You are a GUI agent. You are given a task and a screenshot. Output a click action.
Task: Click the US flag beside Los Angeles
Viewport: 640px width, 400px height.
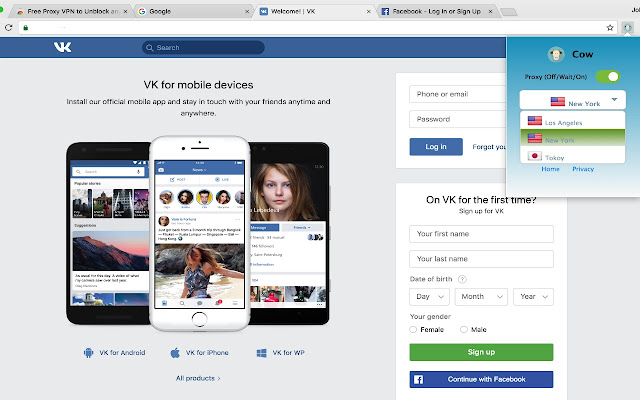(535, 121)
